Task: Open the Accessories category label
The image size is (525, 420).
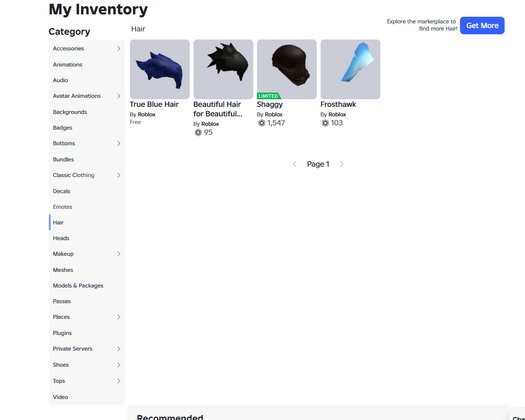Action: [x=68, y=49]
